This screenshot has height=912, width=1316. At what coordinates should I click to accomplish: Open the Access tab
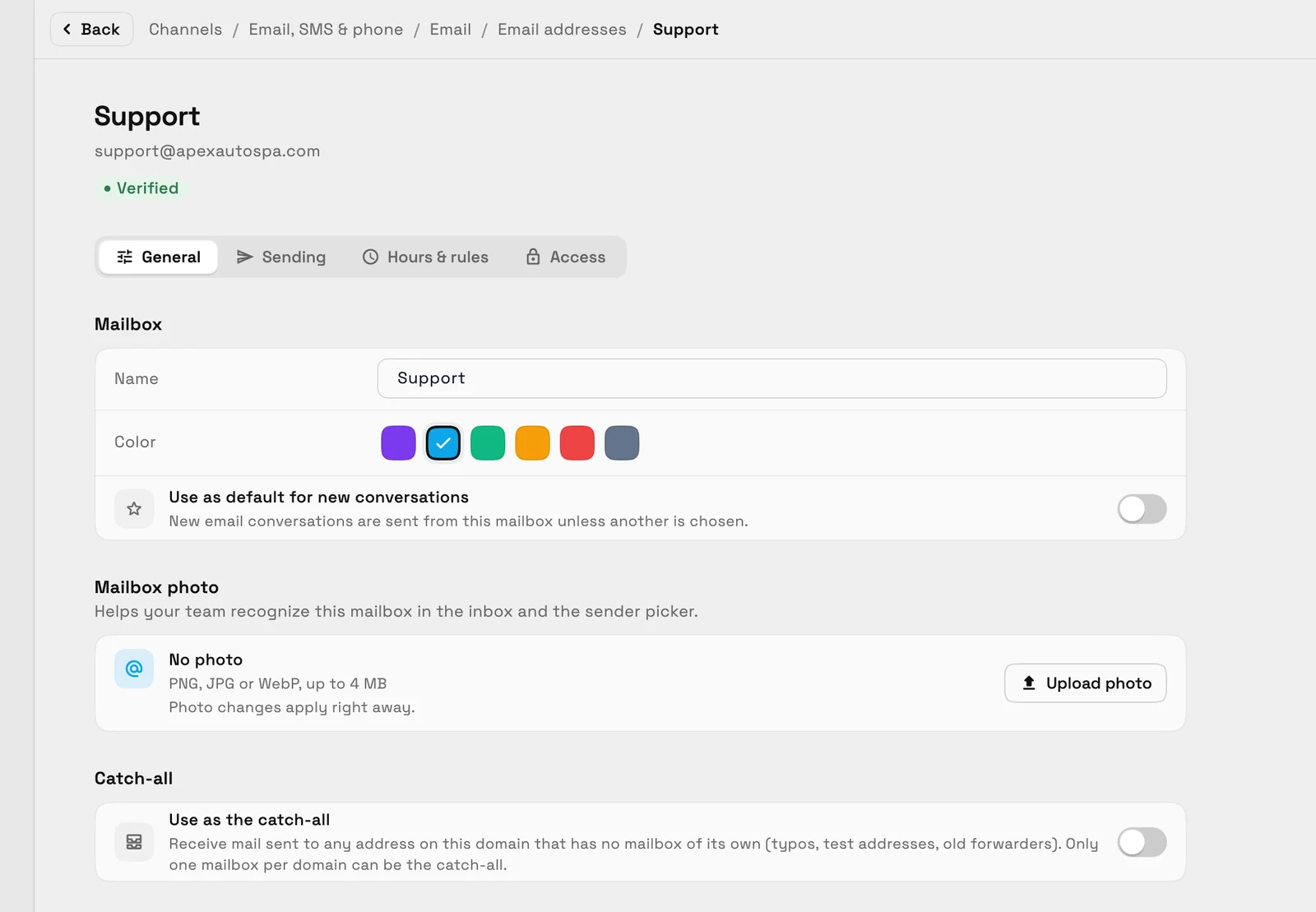point(566,257)
